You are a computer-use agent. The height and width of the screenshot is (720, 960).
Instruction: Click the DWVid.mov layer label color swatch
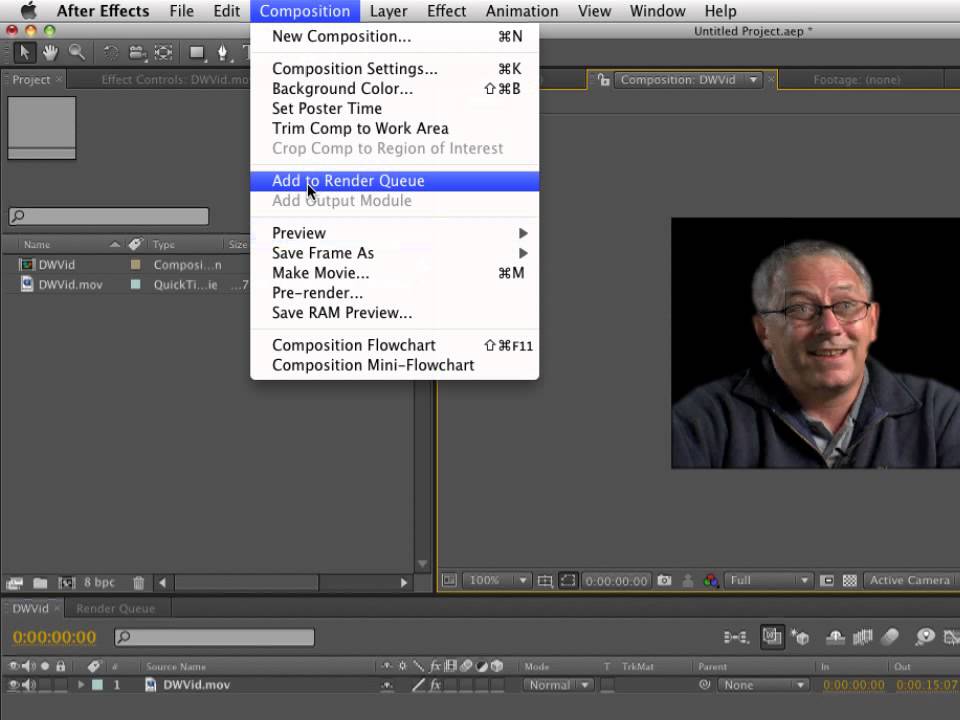click(97, 685)
